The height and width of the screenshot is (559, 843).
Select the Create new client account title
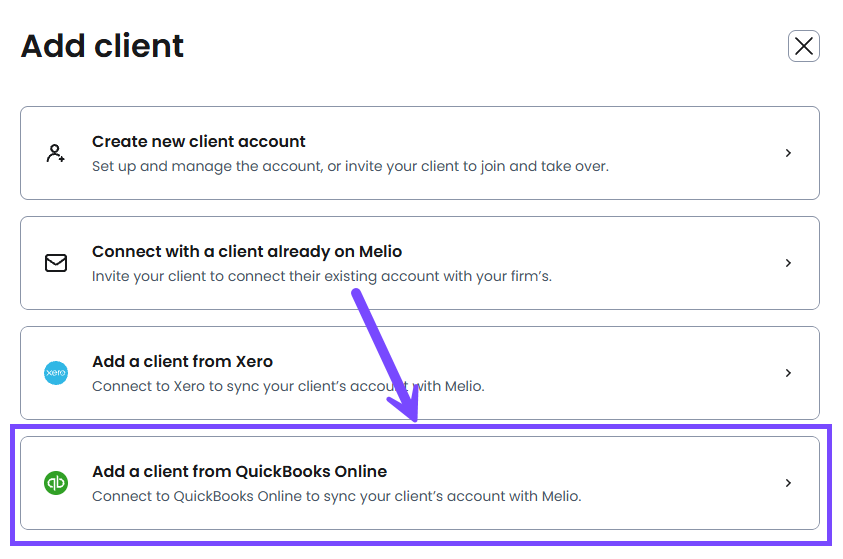tap(199, 141)
